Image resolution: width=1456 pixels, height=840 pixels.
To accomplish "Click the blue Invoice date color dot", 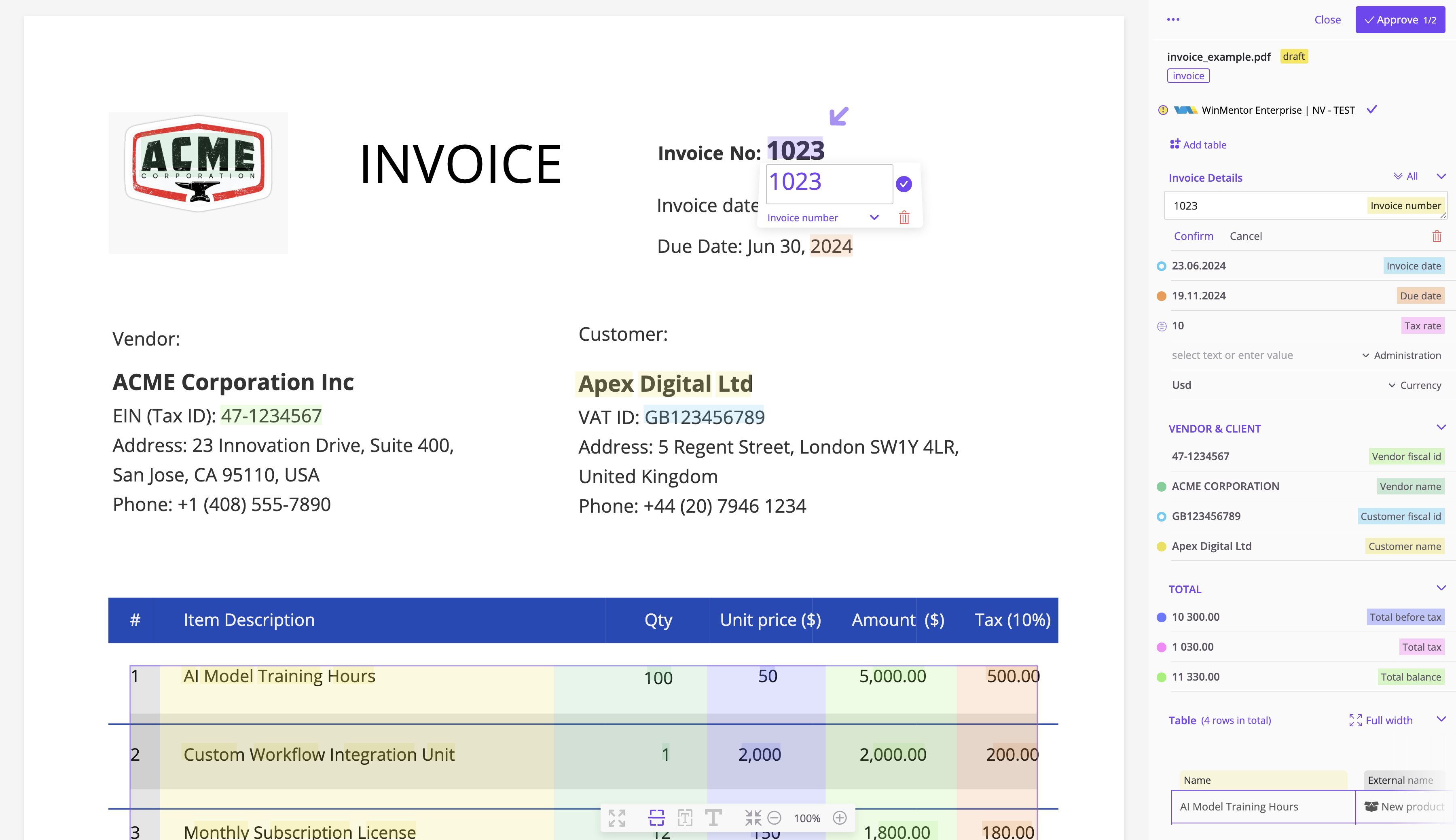I will tap(1161, 266).
